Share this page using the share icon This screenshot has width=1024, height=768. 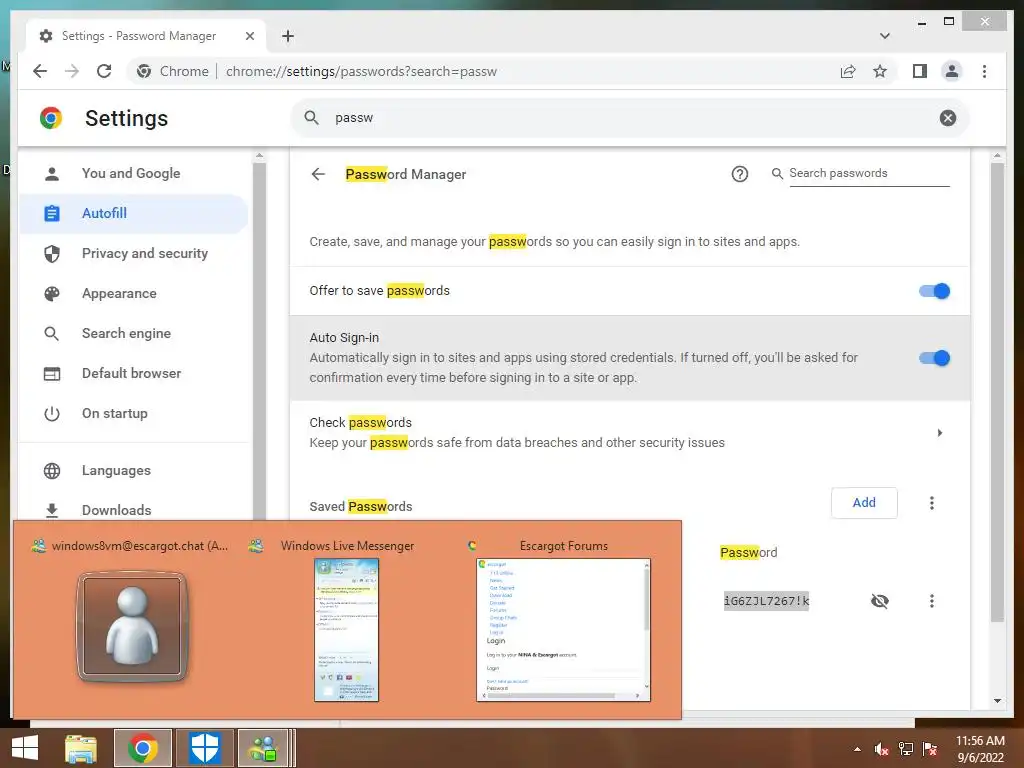tap(848, 71)
